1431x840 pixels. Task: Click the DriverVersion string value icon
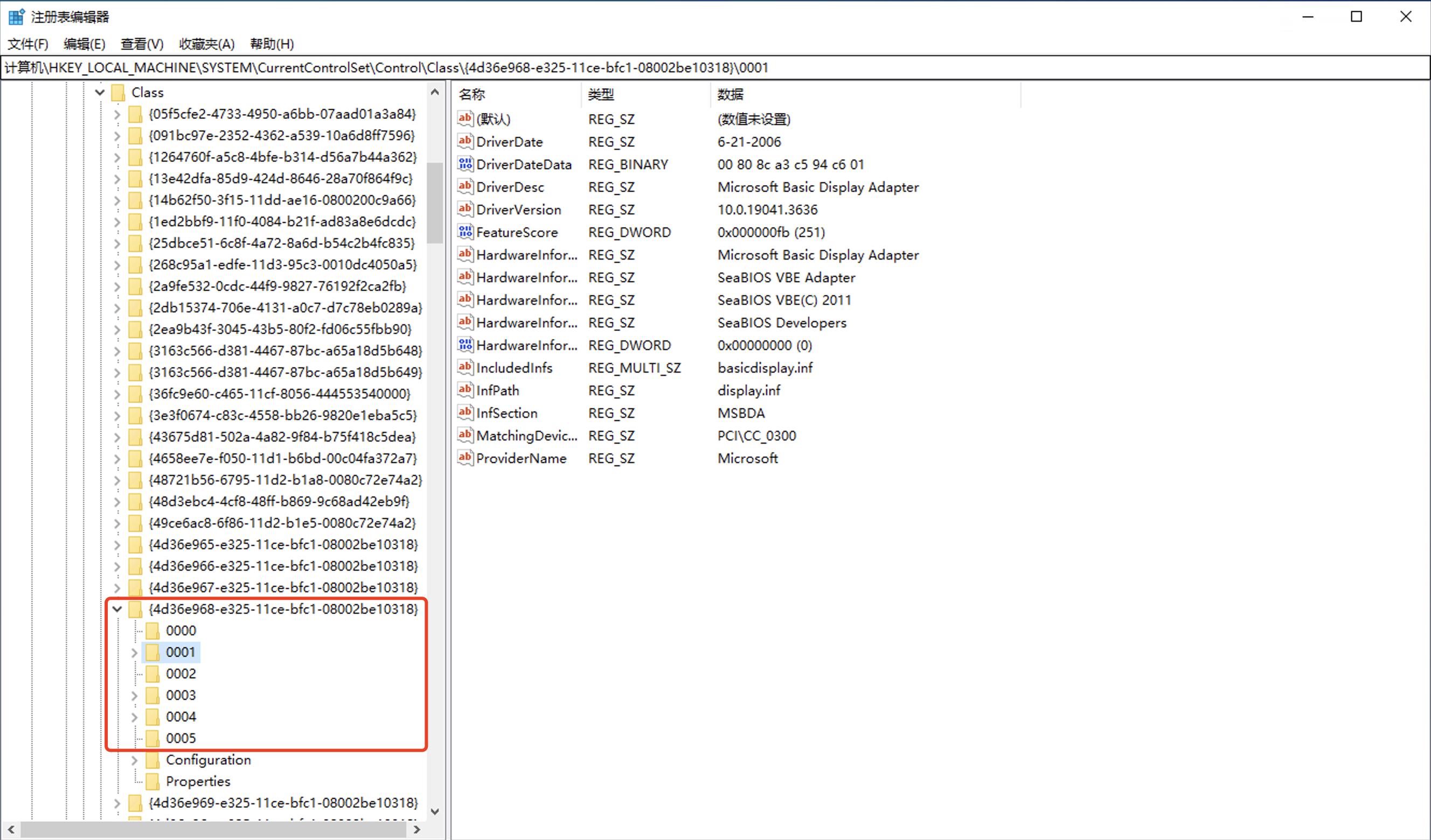pyautogui.click(x=465, y=209)
